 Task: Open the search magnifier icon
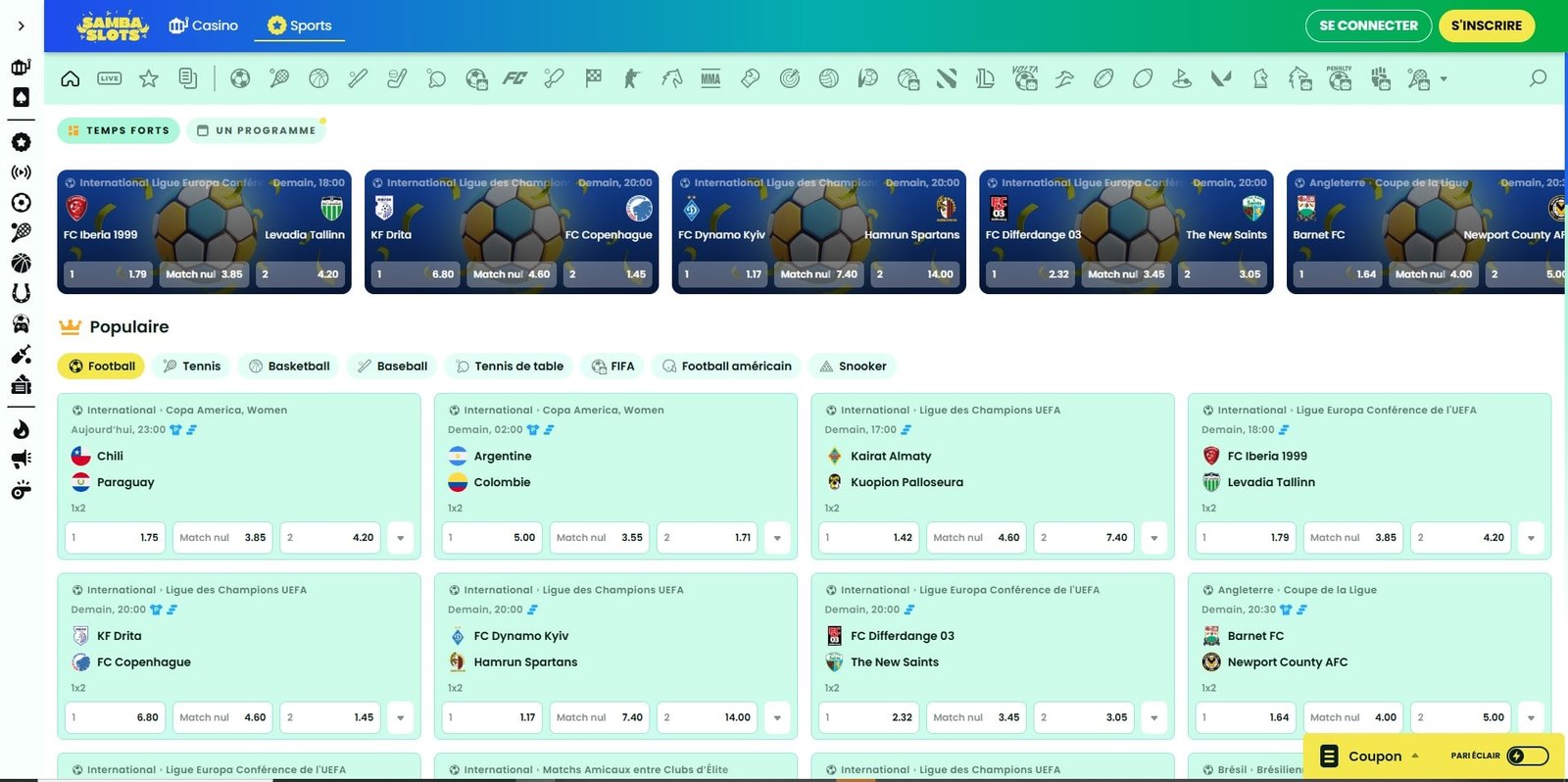point(1538,78)
